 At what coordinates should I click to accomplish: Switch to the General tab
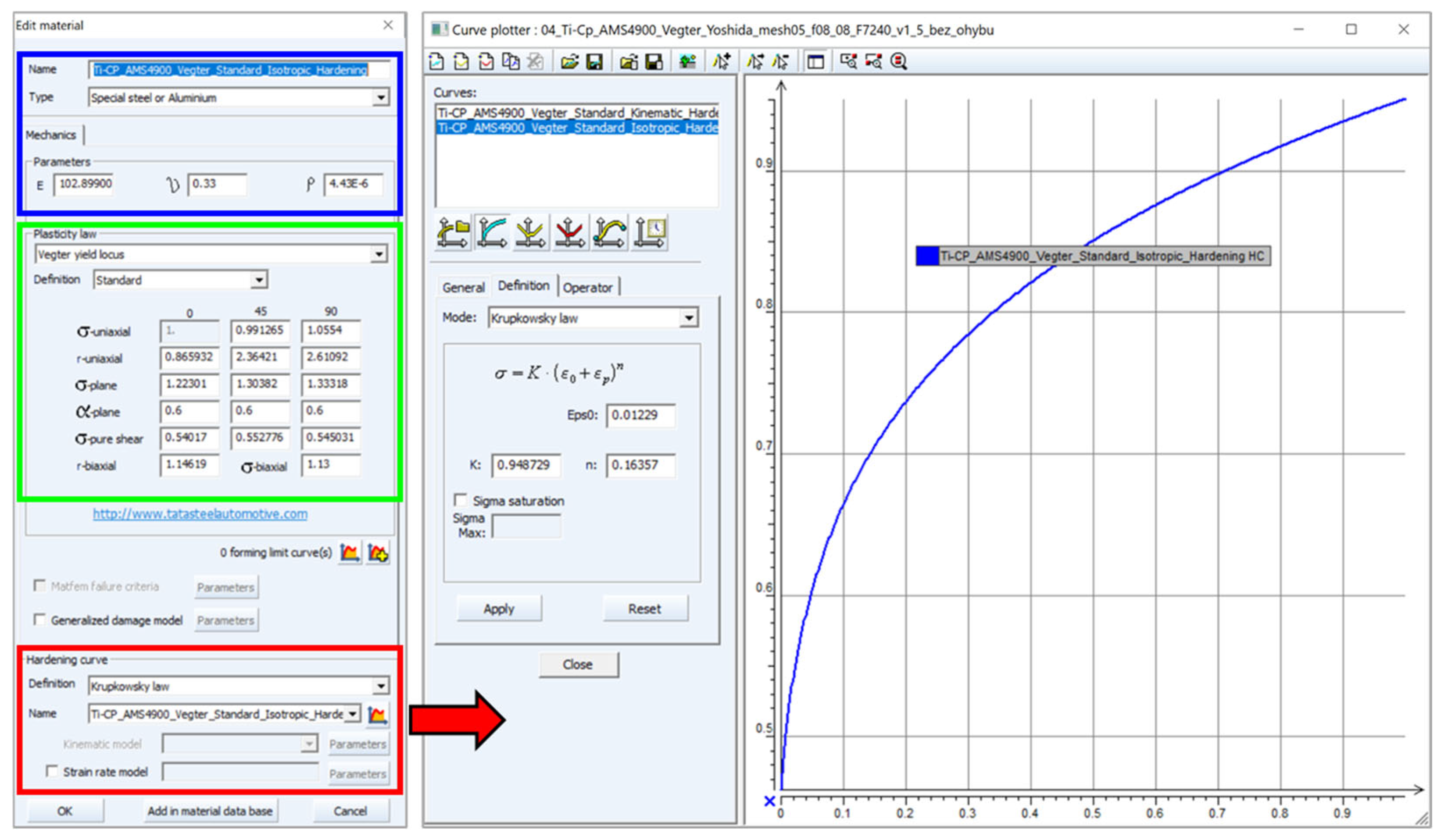pos(463,288)
